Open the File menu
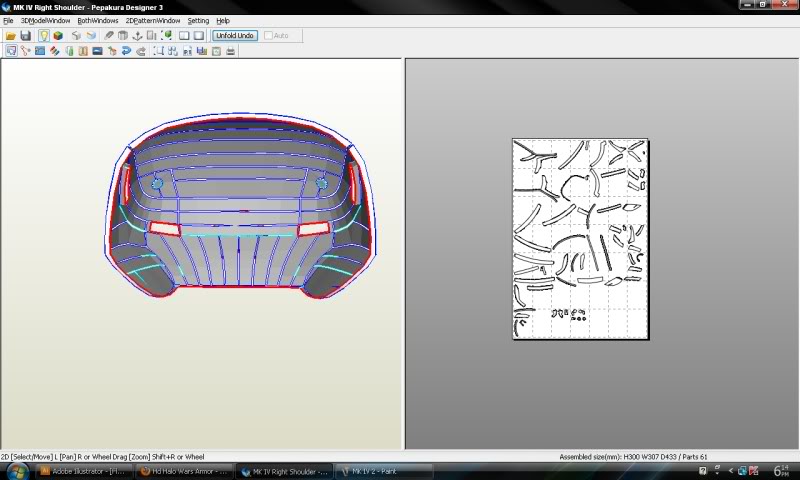The width and height of the screenshot is (800, 480). 8,20
